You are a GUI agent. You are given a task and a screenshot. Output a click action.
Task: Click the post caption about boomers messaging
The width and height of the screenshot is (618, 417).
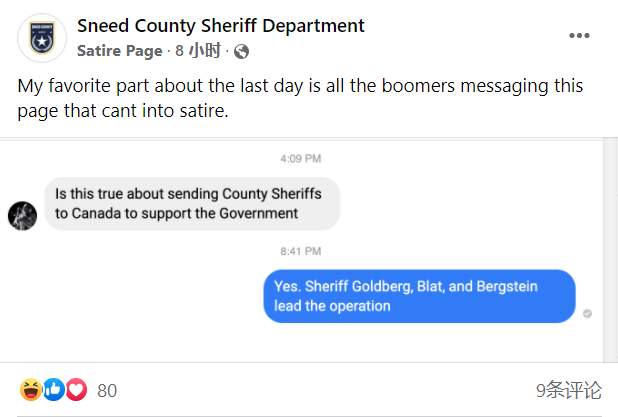300,98
